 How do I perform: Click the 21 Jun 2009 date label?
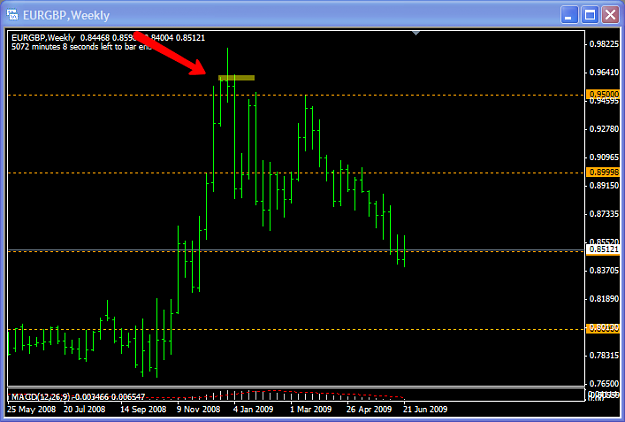tap(425, 409)
